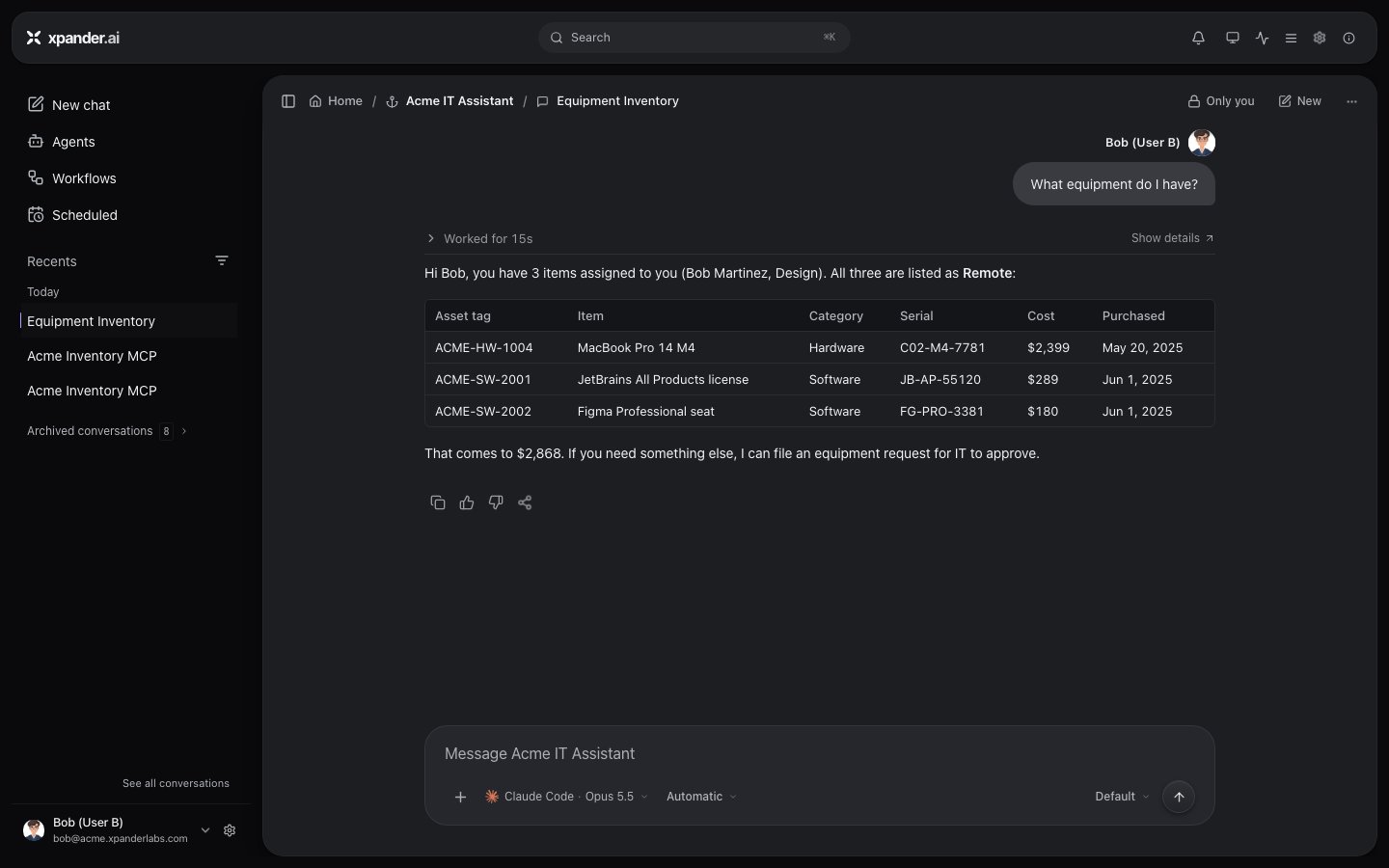Open the Recents filter icon
The height and width of the screenshot is (868, 1389).
[222, 260]
